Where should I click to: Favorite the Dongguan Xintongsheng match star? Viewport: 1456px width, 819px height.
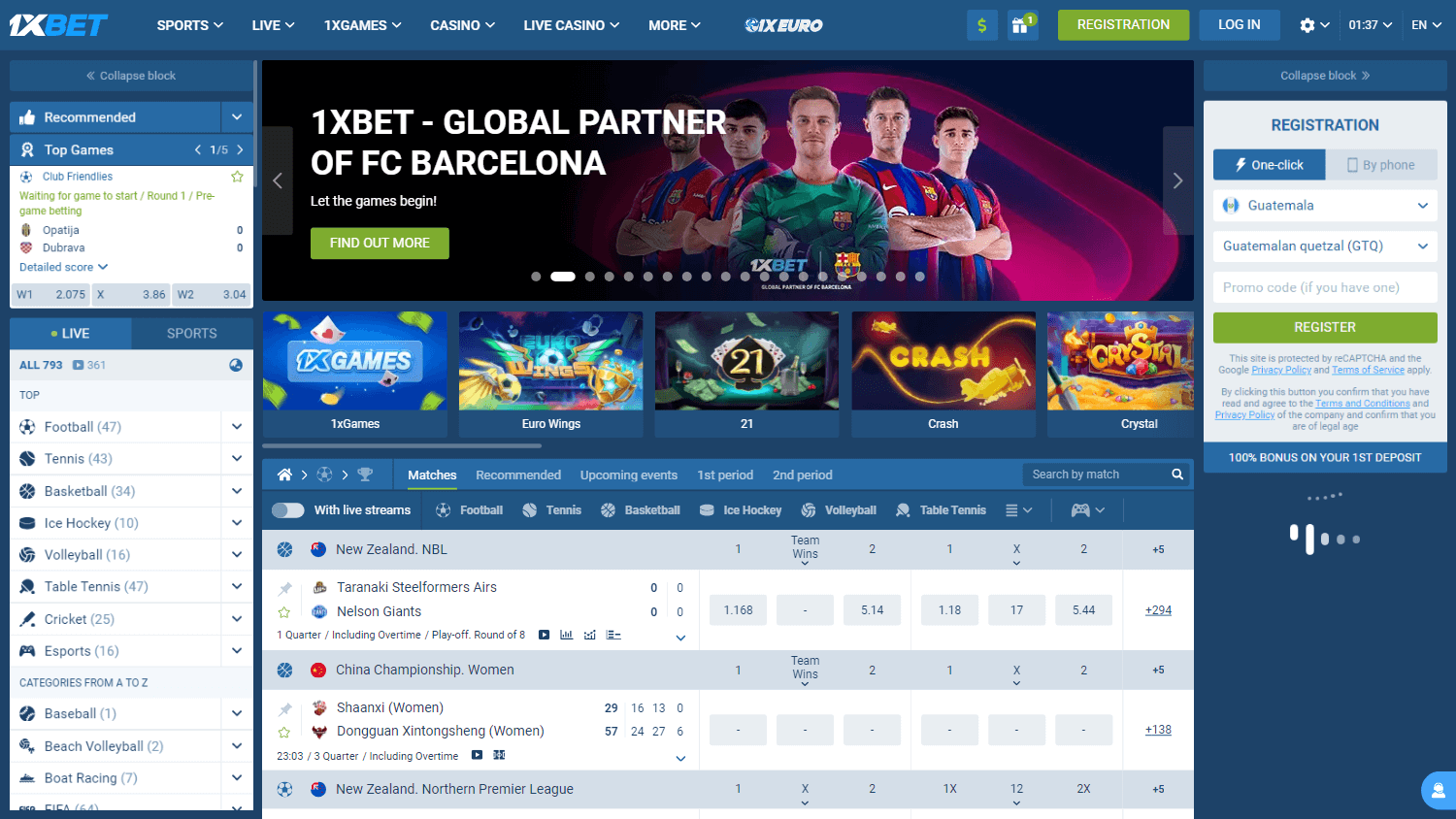[284, 733]
